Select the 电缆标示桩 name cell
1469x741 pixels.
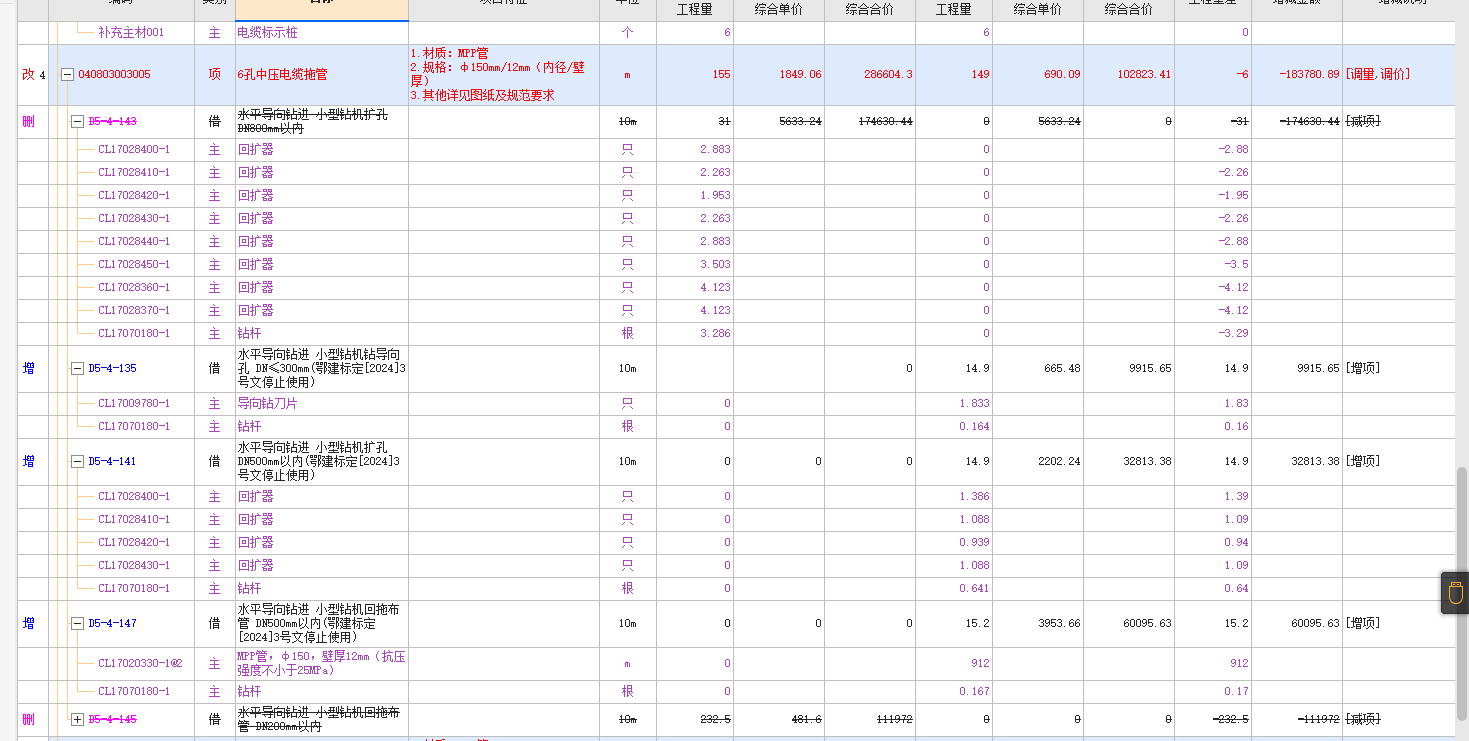coord(322,33)
